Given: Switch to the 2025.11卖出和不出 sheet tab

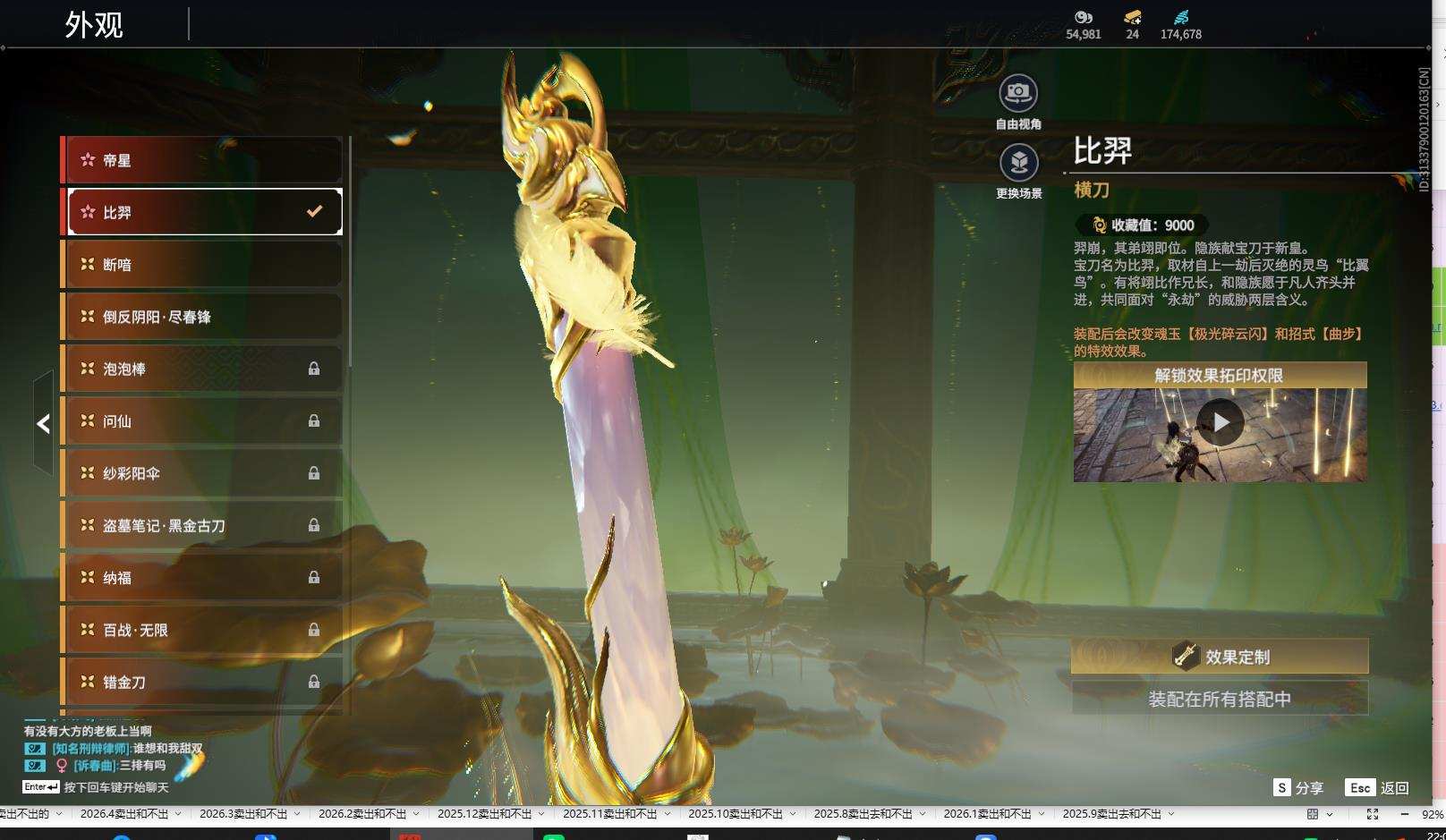Looking at the screenshot, I should coord(609,814).
